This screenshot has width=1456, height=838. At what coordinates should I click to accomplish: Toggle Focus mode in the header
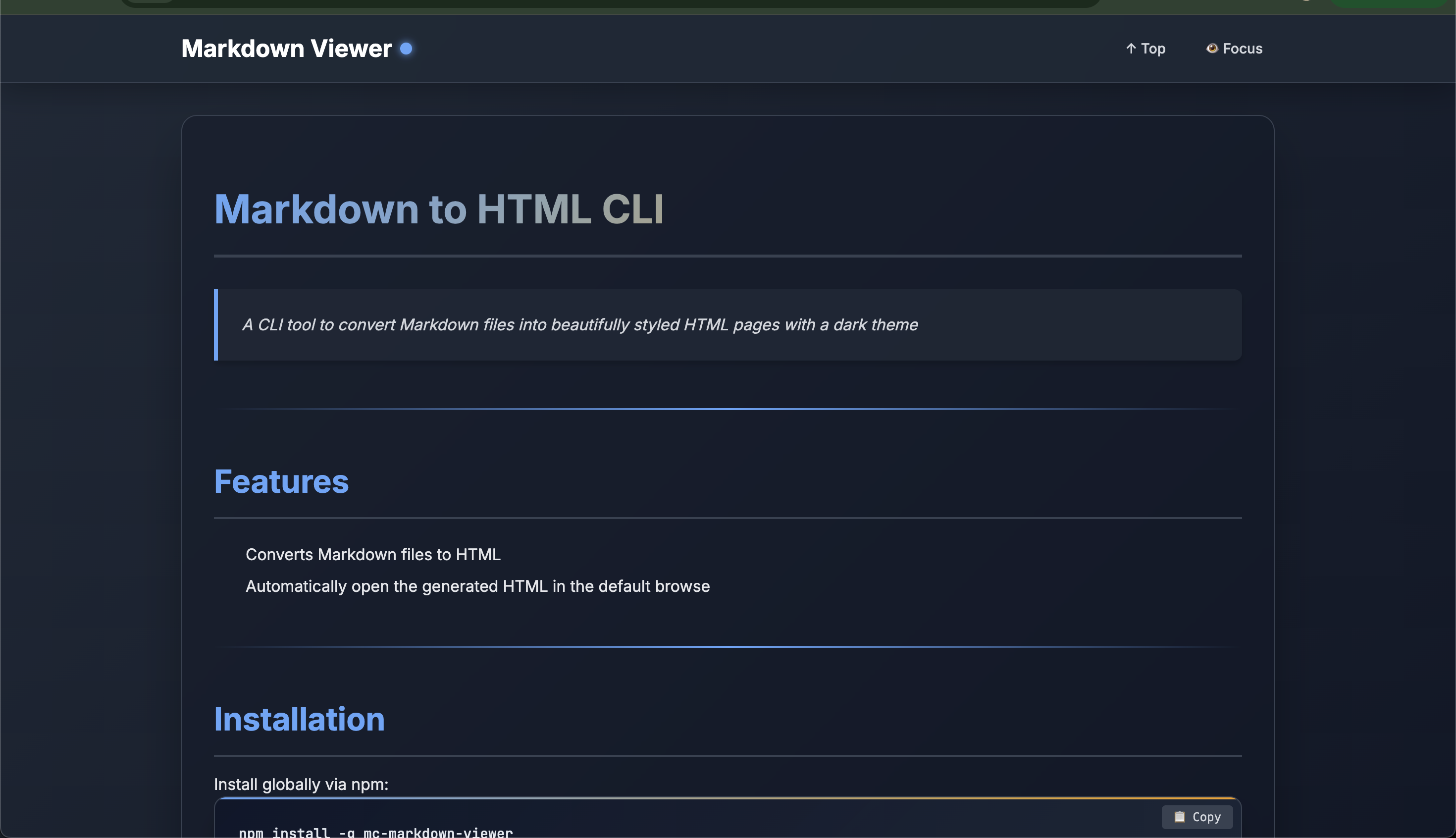[x=1235, y=49]
